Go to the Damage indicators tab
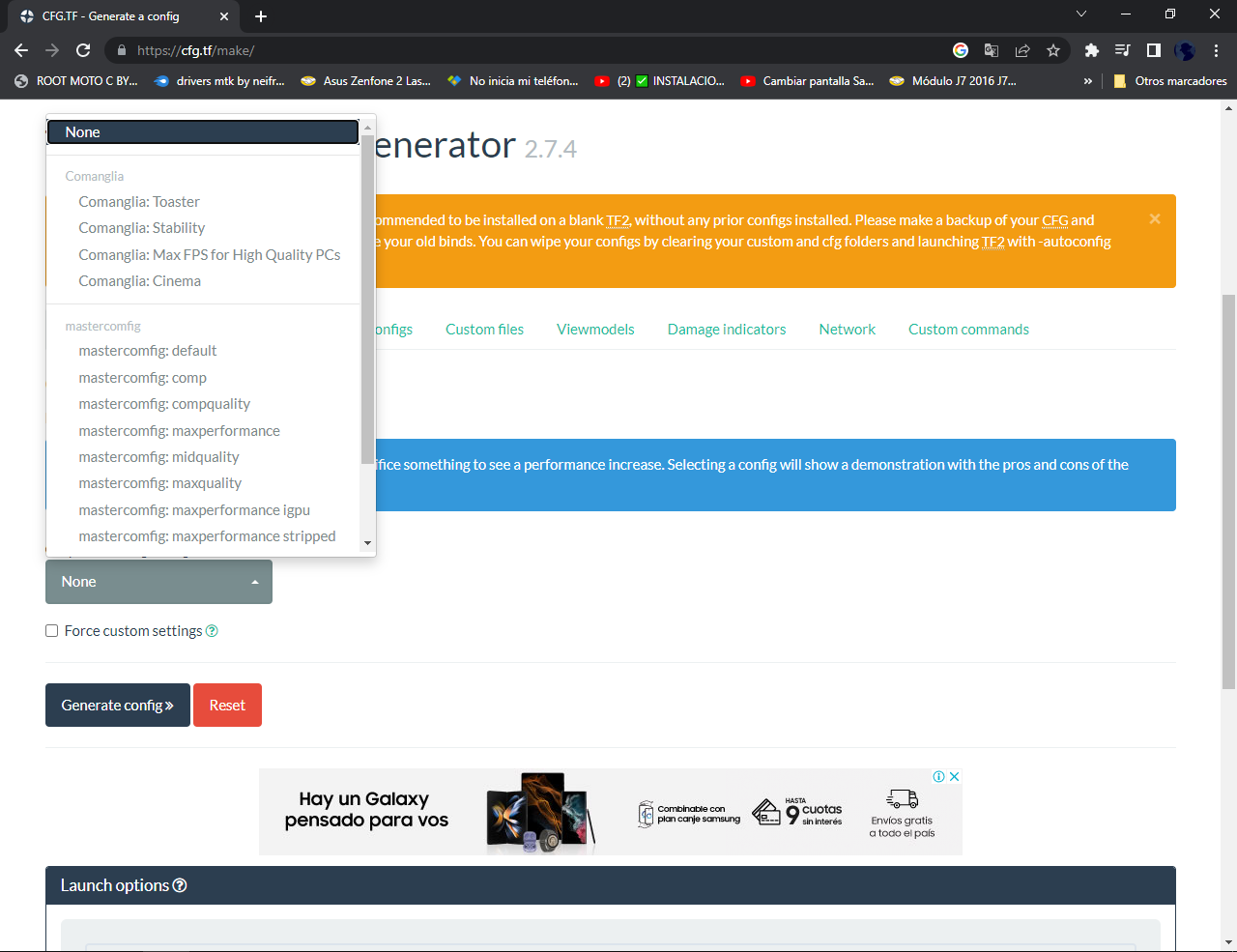The height and width of the screenshot is (952, 1237). pyautogui.click(x=727, y=330)
